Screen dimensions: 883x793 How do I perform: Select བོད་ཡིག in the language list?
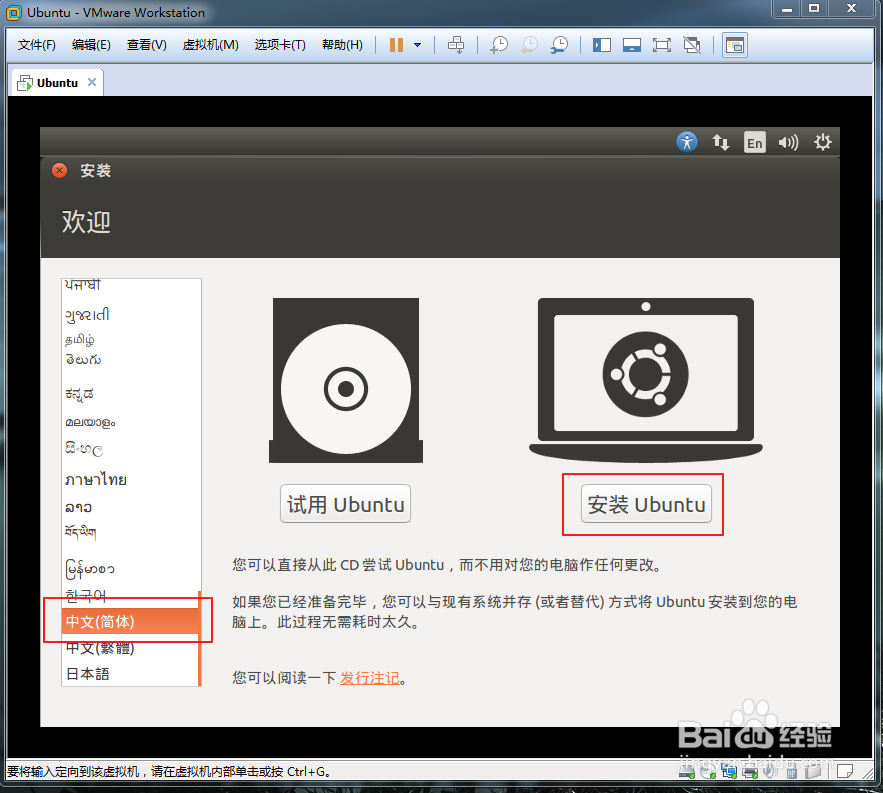131,532
